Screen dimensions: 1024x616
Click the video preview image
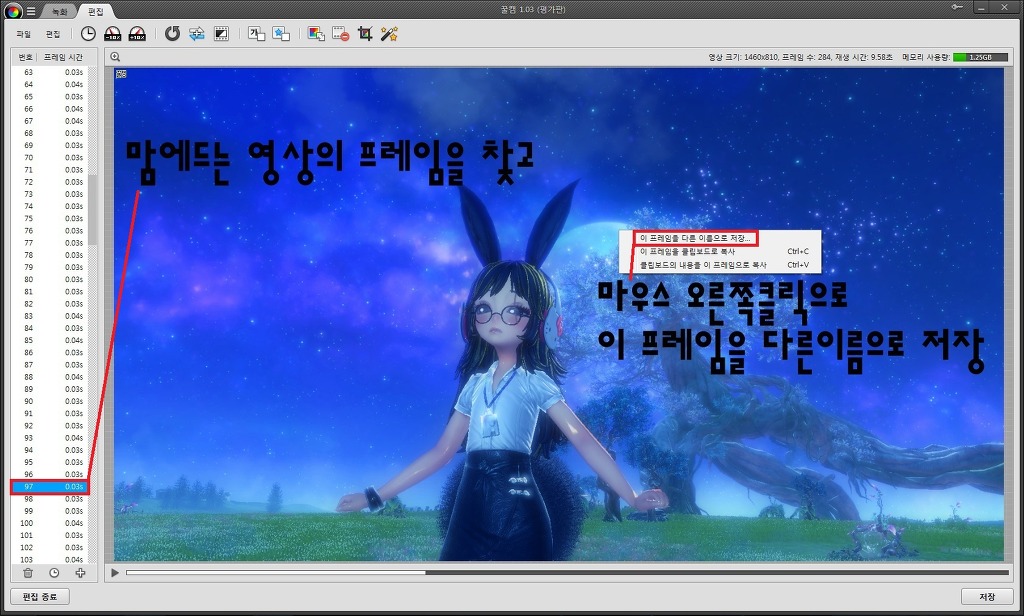pyautogui.click(x=558, y=314)
